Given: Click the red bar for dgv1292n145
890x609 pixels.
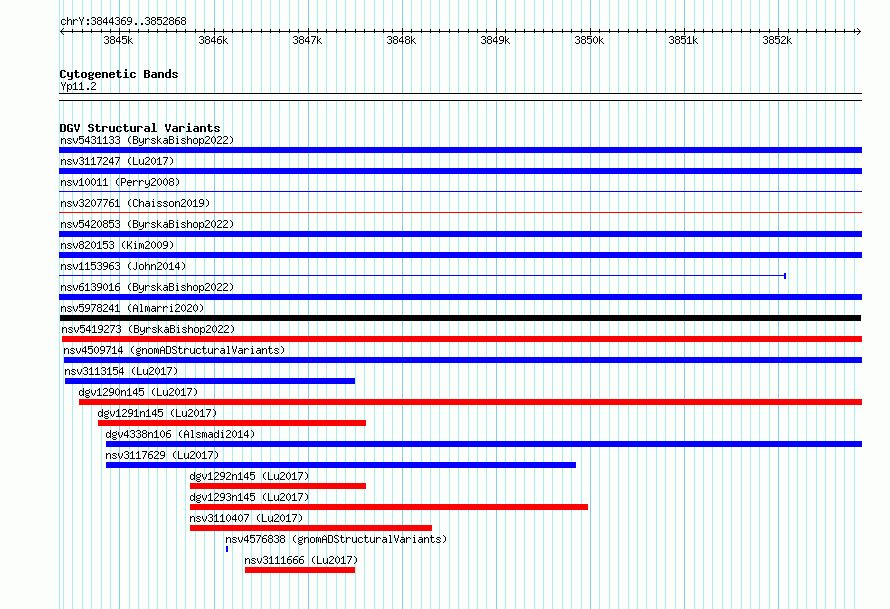Looking at the screenshot, I should click(278, 486).
